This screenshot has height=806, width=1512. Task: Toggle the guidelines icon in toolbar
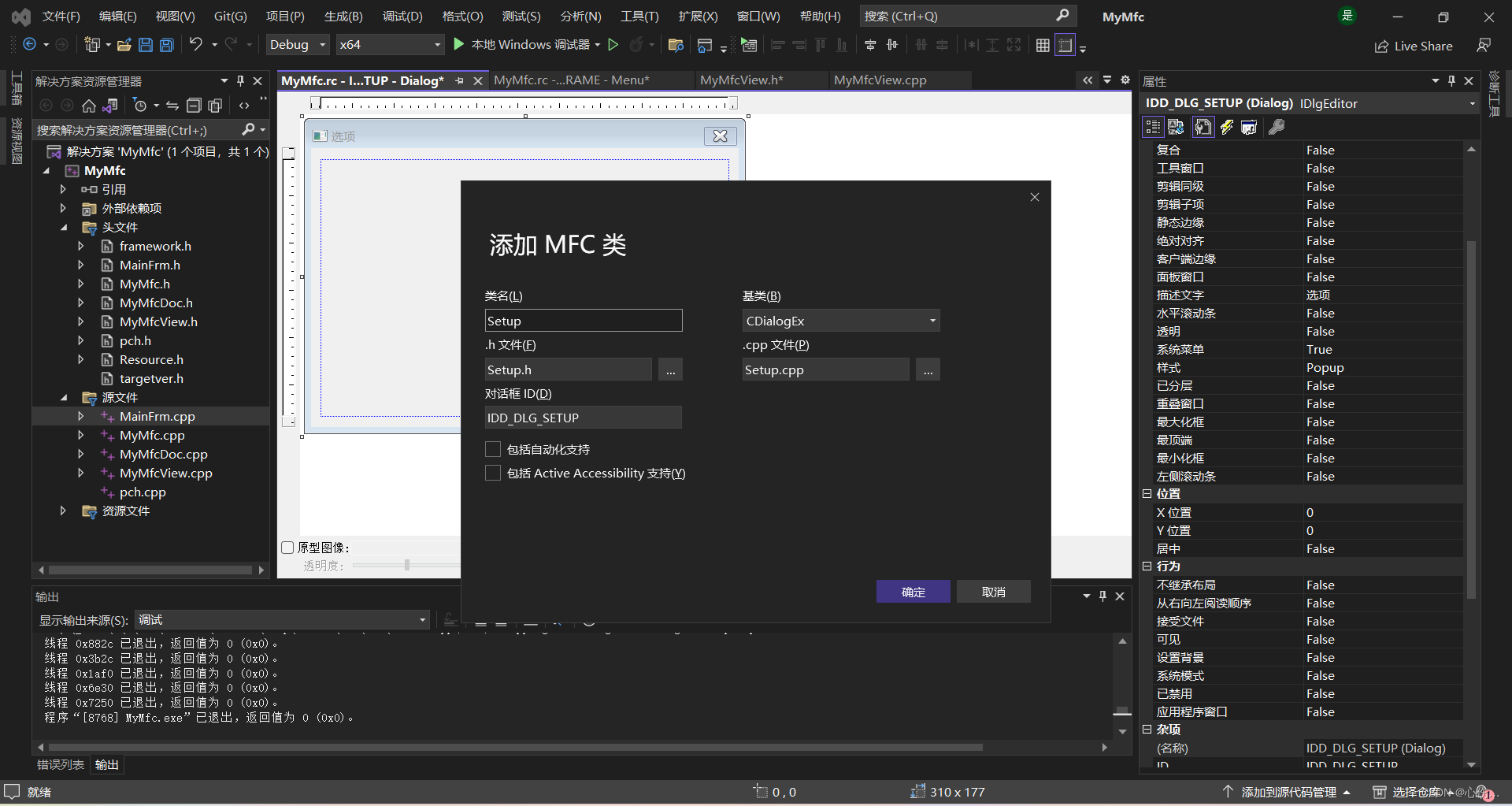[x=1065, y=45]
